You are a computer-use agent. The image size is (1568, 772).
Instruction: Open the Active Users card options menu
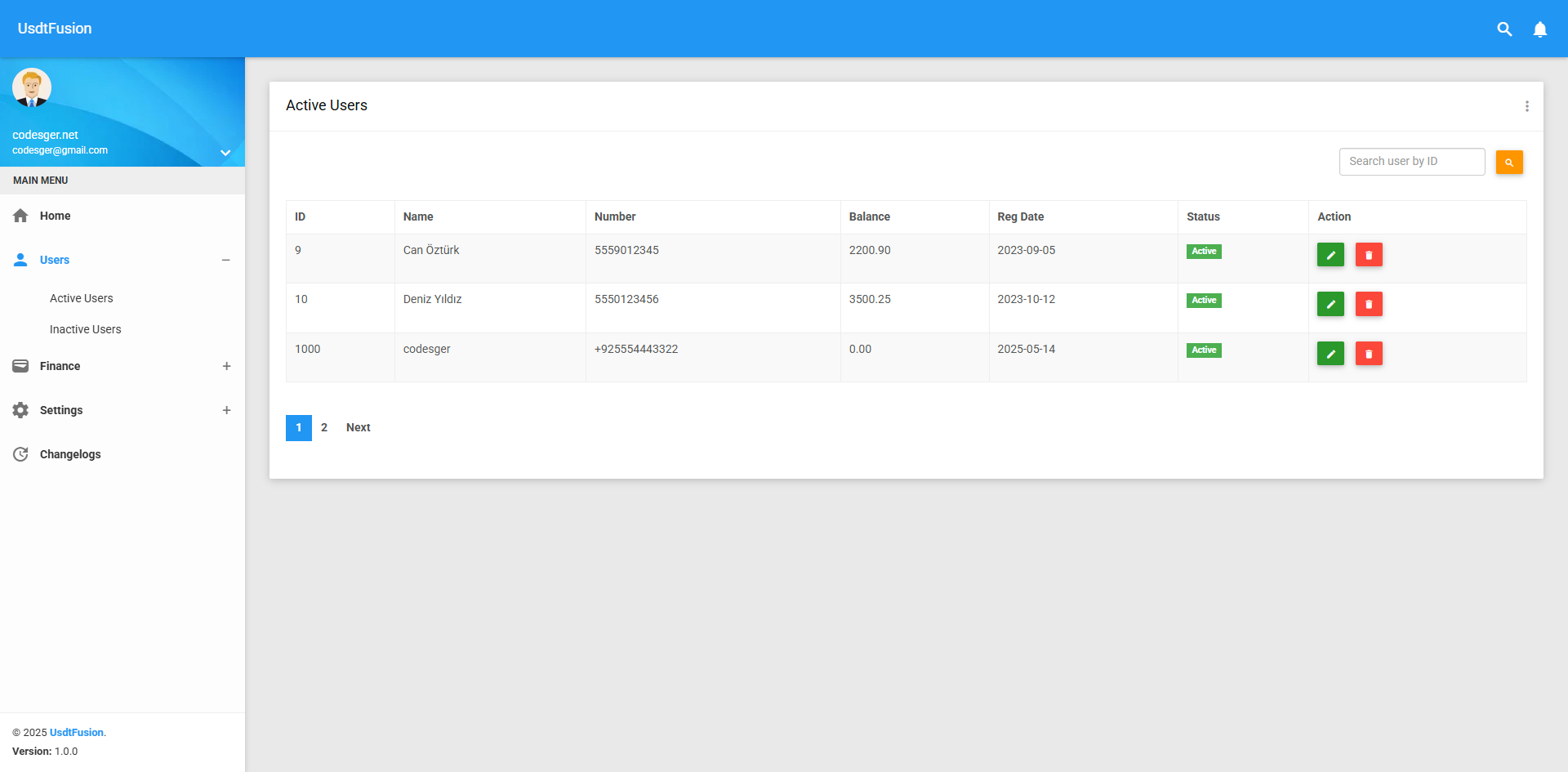(x=1526, y=106)
